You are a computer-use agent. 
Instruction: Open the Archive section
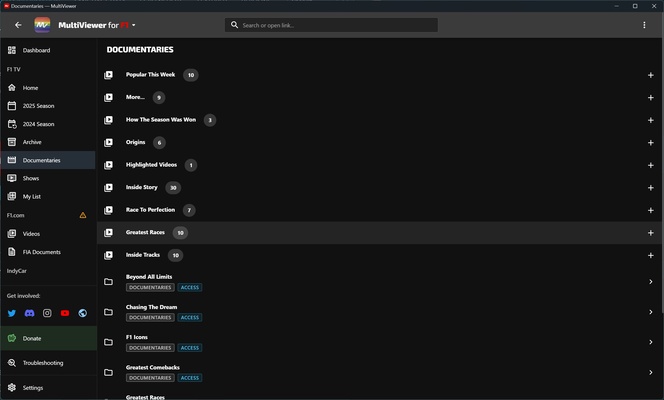point(48,142)
